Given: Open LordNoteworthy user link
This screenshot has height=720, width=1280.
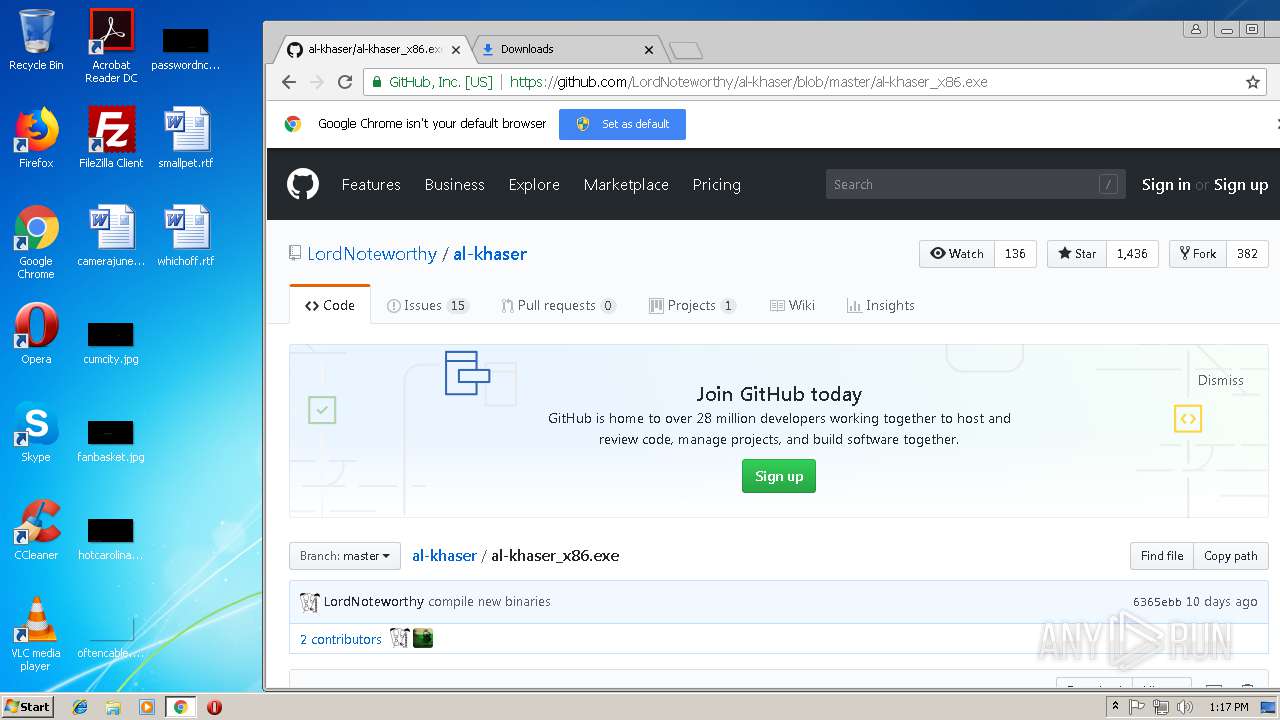Looking at the screenshot, I should (x=372, y=254).
